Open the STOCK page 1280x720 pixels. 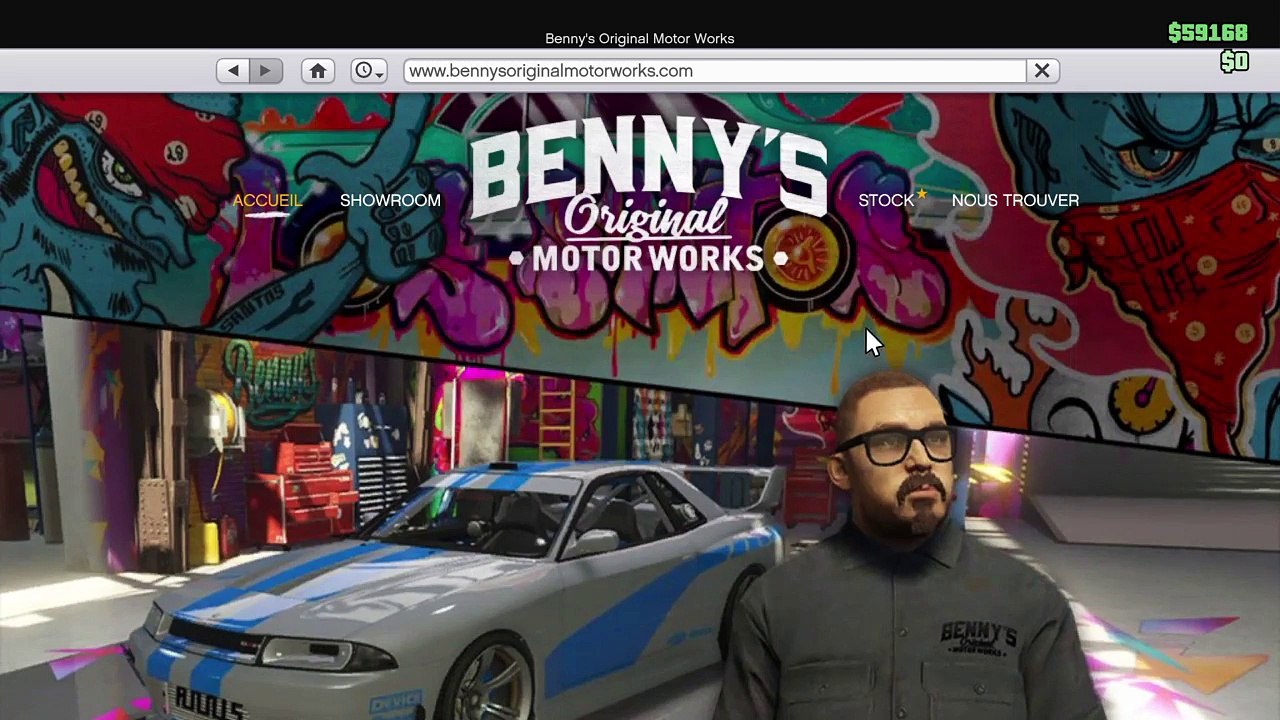(886, 200)
